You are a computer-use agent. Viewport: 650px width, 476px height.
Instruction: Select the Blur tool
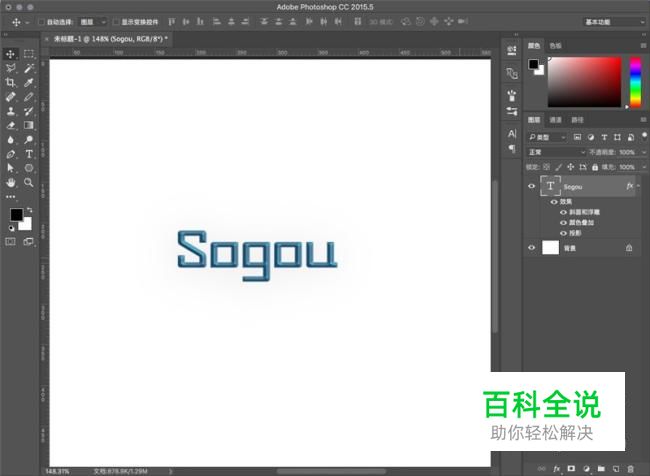click(10, 140)
